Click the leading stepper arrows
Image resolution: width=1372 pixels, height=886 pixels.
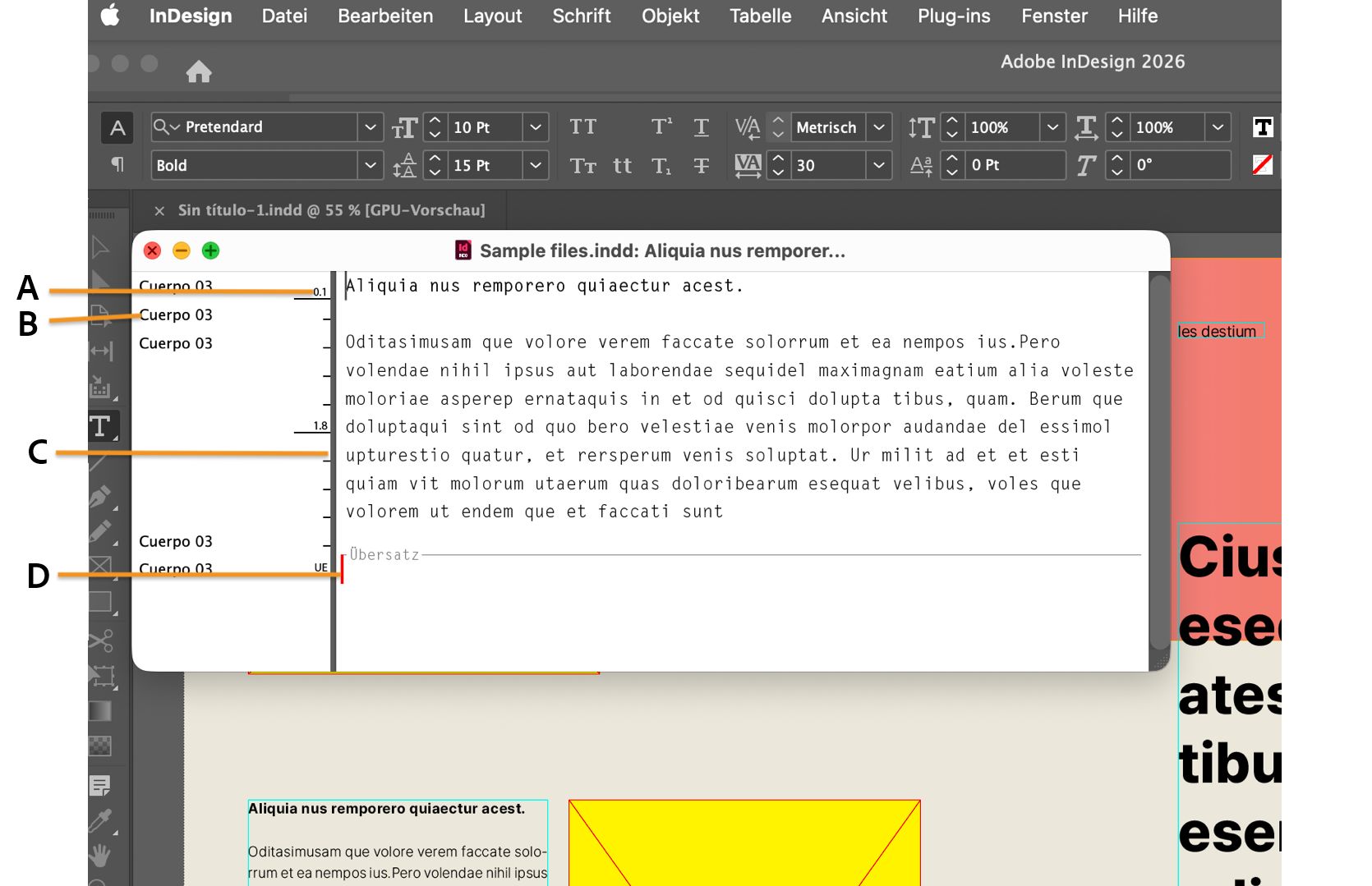[x=435, y=165]
